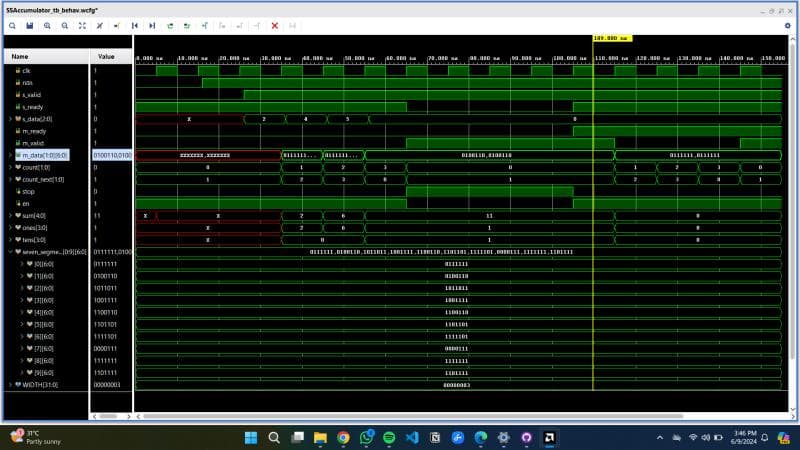Viewport: 800px width, 450px height.
Task: Open Google Chrome from taskbar
Action: tap(343, 438)
